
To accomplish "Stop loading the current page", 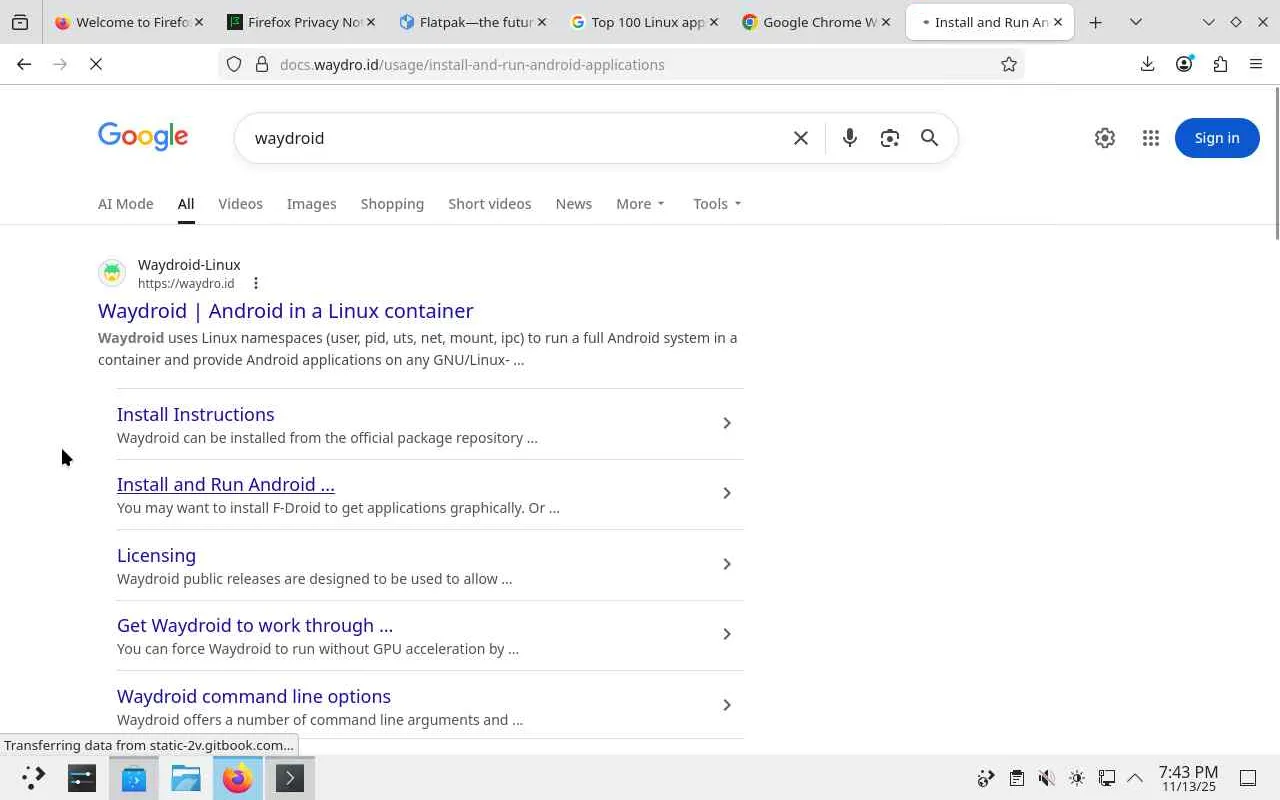I will [96, 64].
